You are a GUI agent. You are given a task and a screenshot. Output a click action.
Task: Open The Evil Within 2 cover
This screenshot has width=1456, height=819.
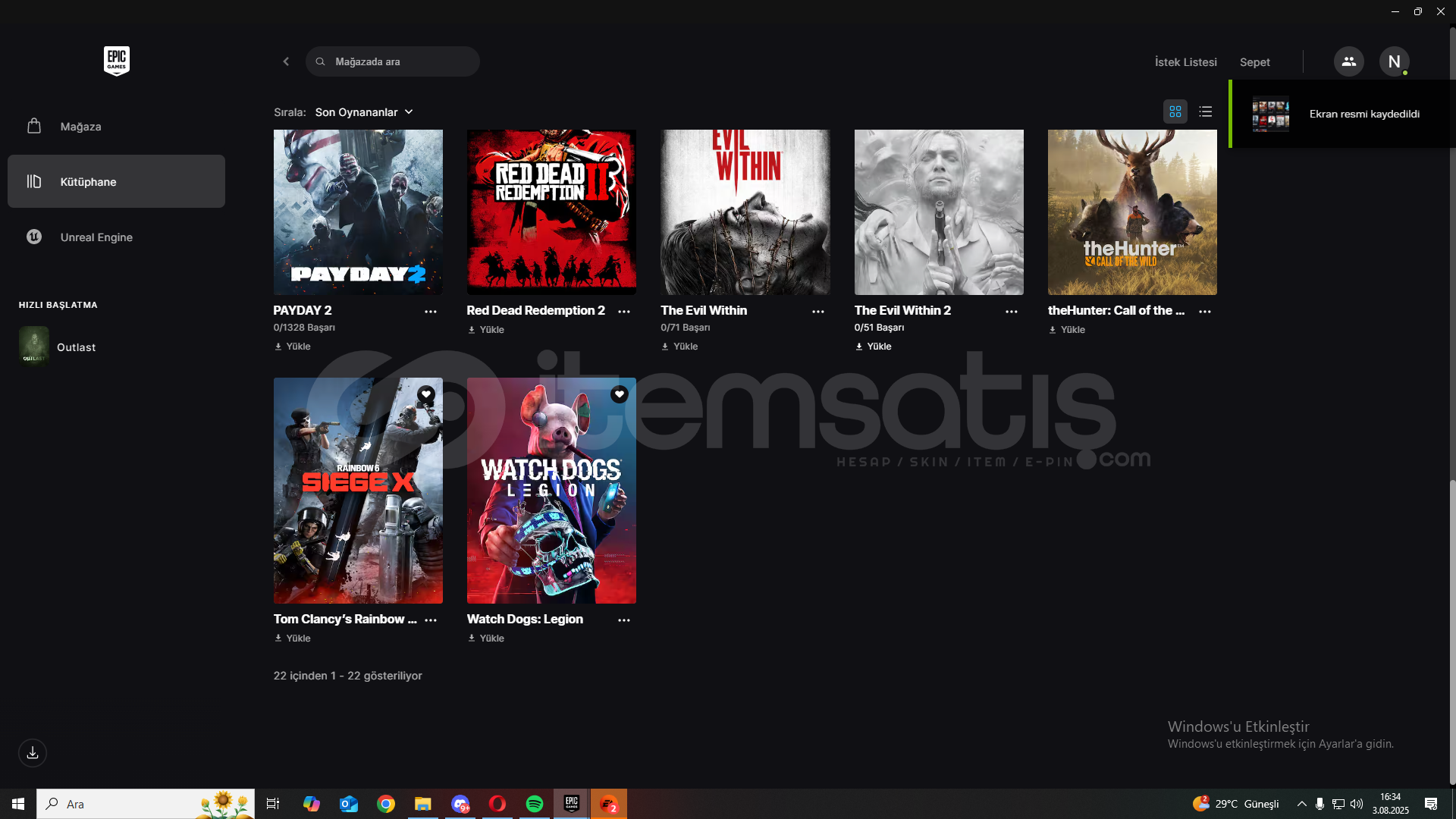[939, 212]
